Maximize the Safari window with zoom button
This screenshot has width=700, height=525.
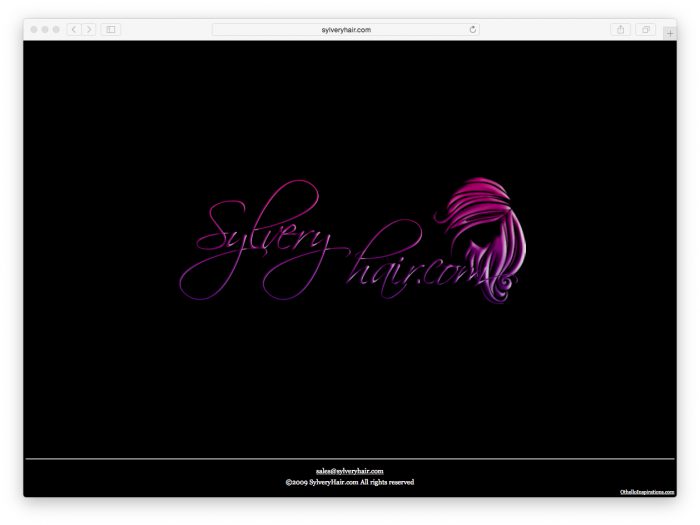[x=56, y=30]
